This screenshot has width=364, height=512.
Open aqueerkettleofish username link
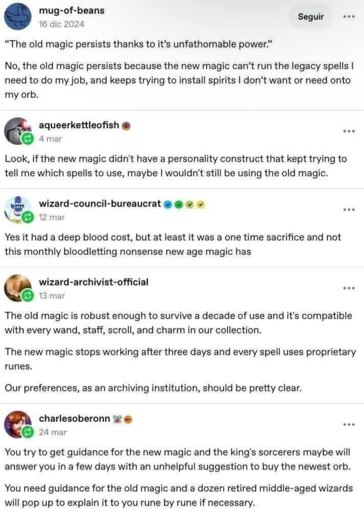point(79,125)
